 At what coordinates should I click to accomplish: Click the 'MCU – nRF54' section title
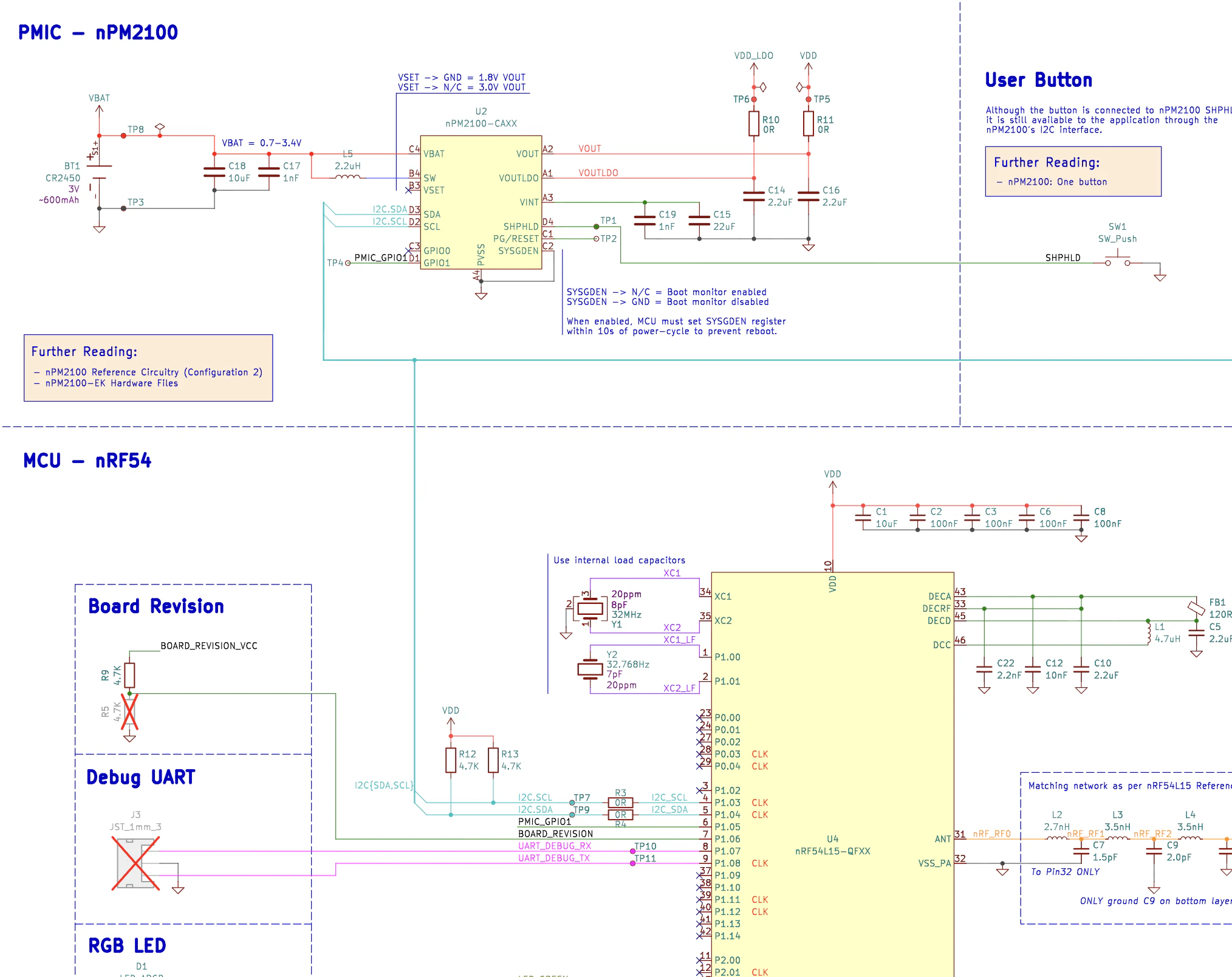coord(87,461)
